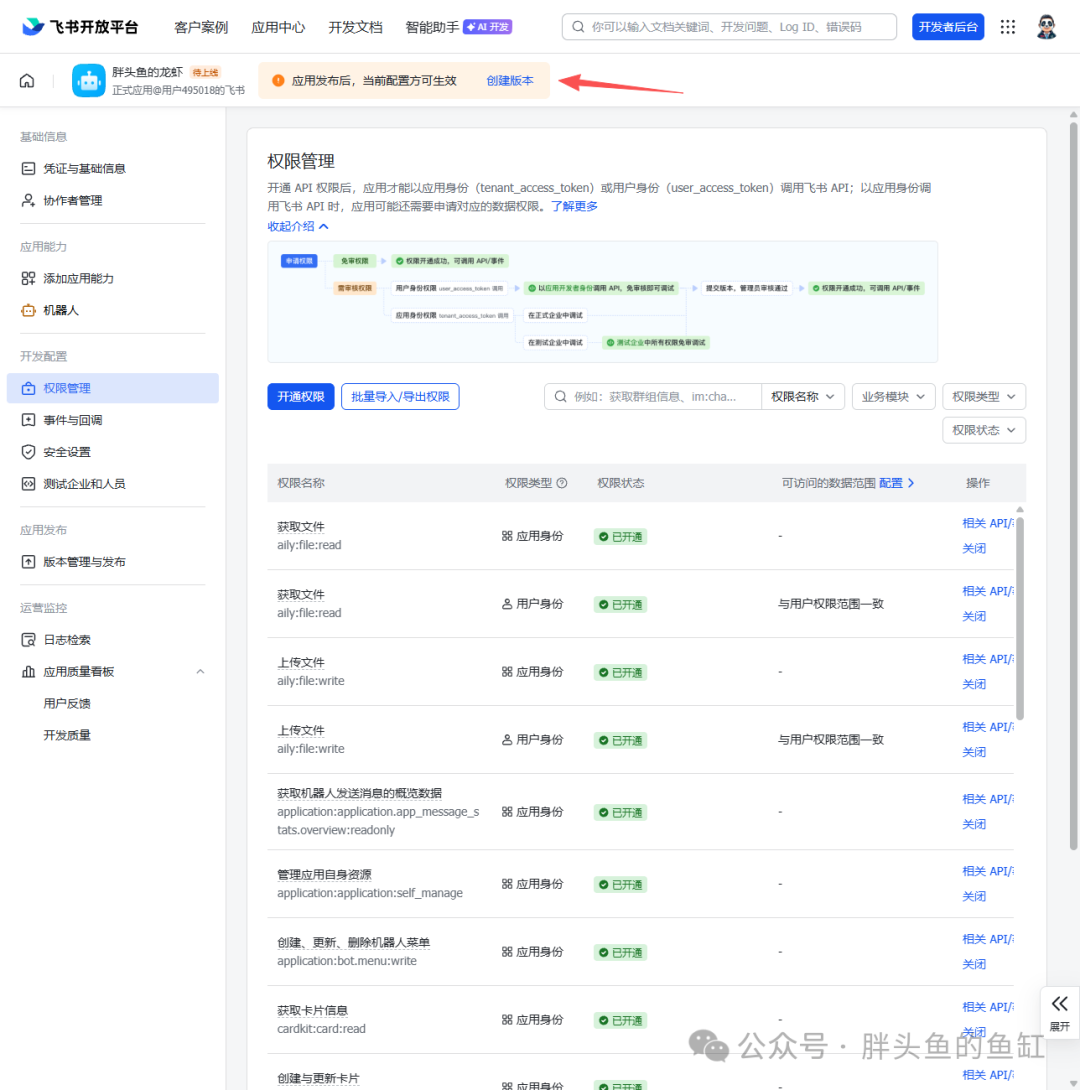
Task: Click the 版本管理与发布 upload icon
Action: point(28,562)
